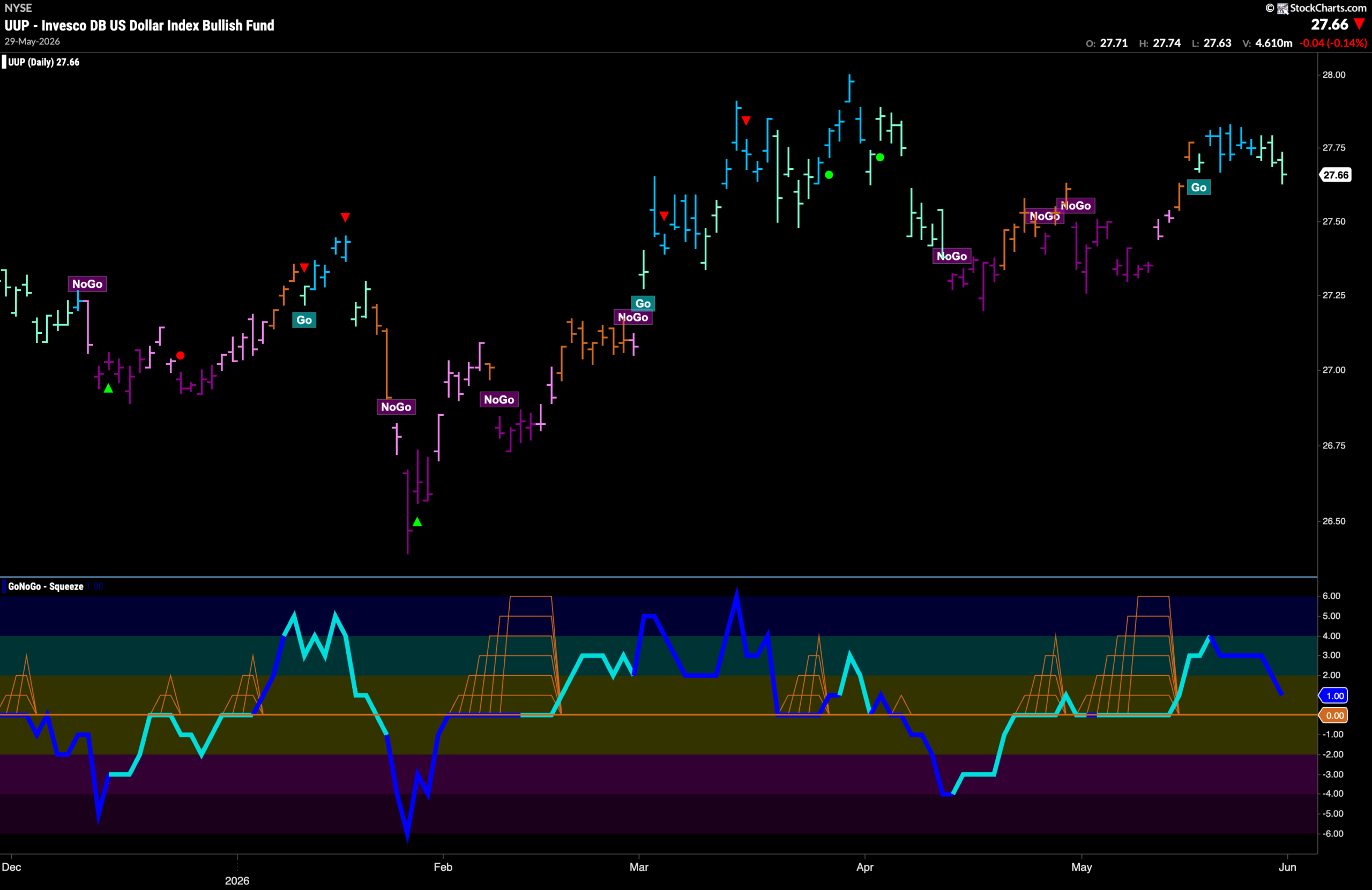Click the high value H: 27.74
The width and height of the screenshot is (1372, 890).
click(1159, 43)
